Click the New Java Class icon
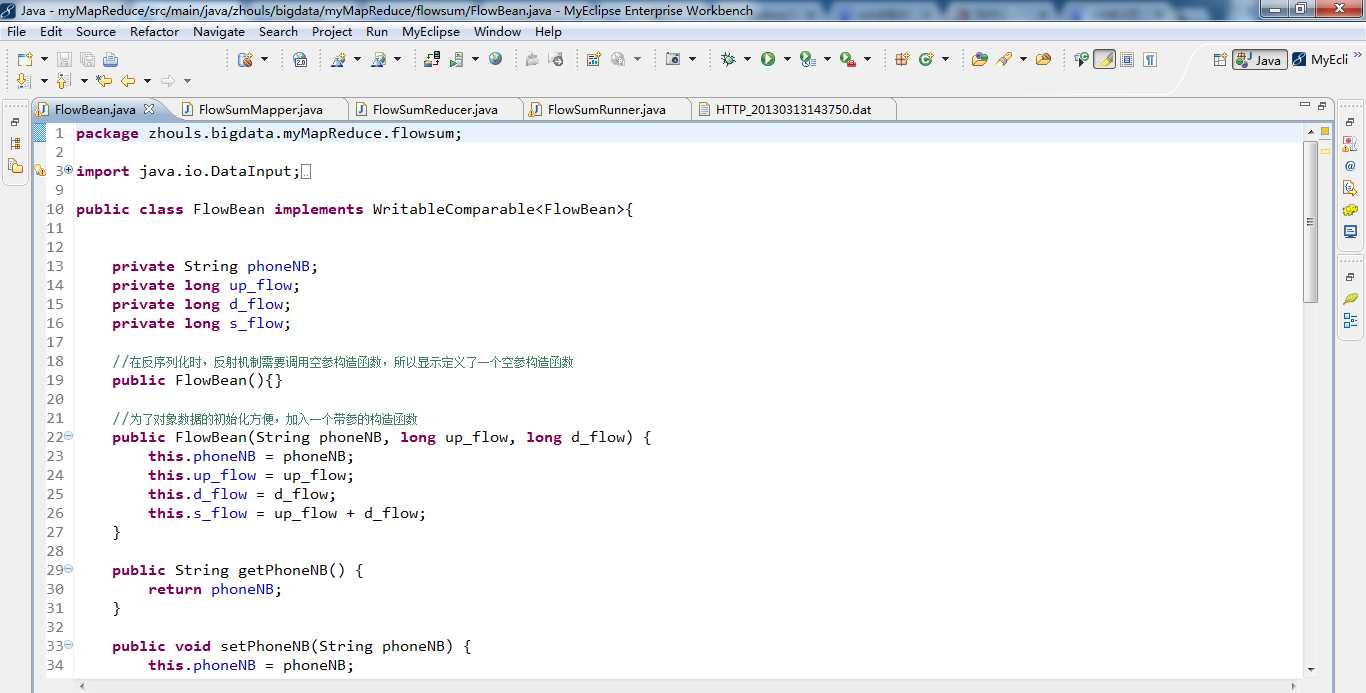Viewport: 1366px width, 693px height. [926, 59]
